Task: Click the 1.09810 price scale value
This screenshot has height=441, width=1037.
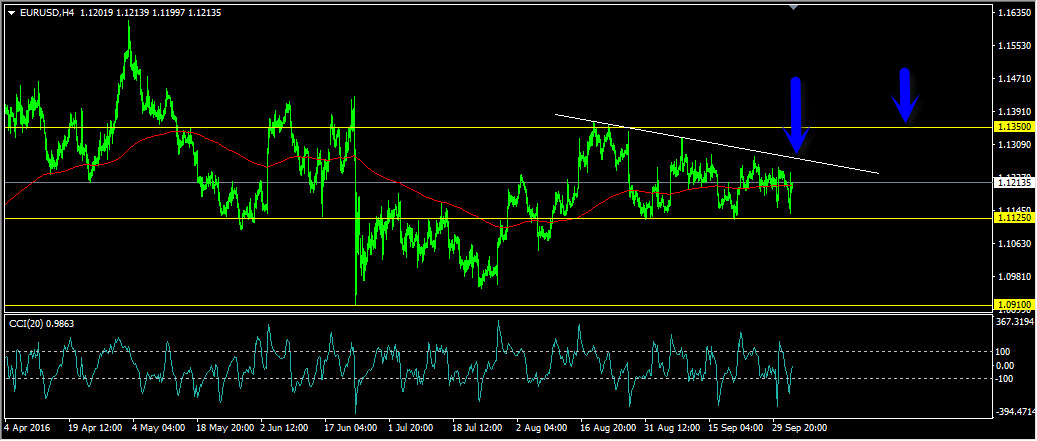Action: tap(1015, 277)
